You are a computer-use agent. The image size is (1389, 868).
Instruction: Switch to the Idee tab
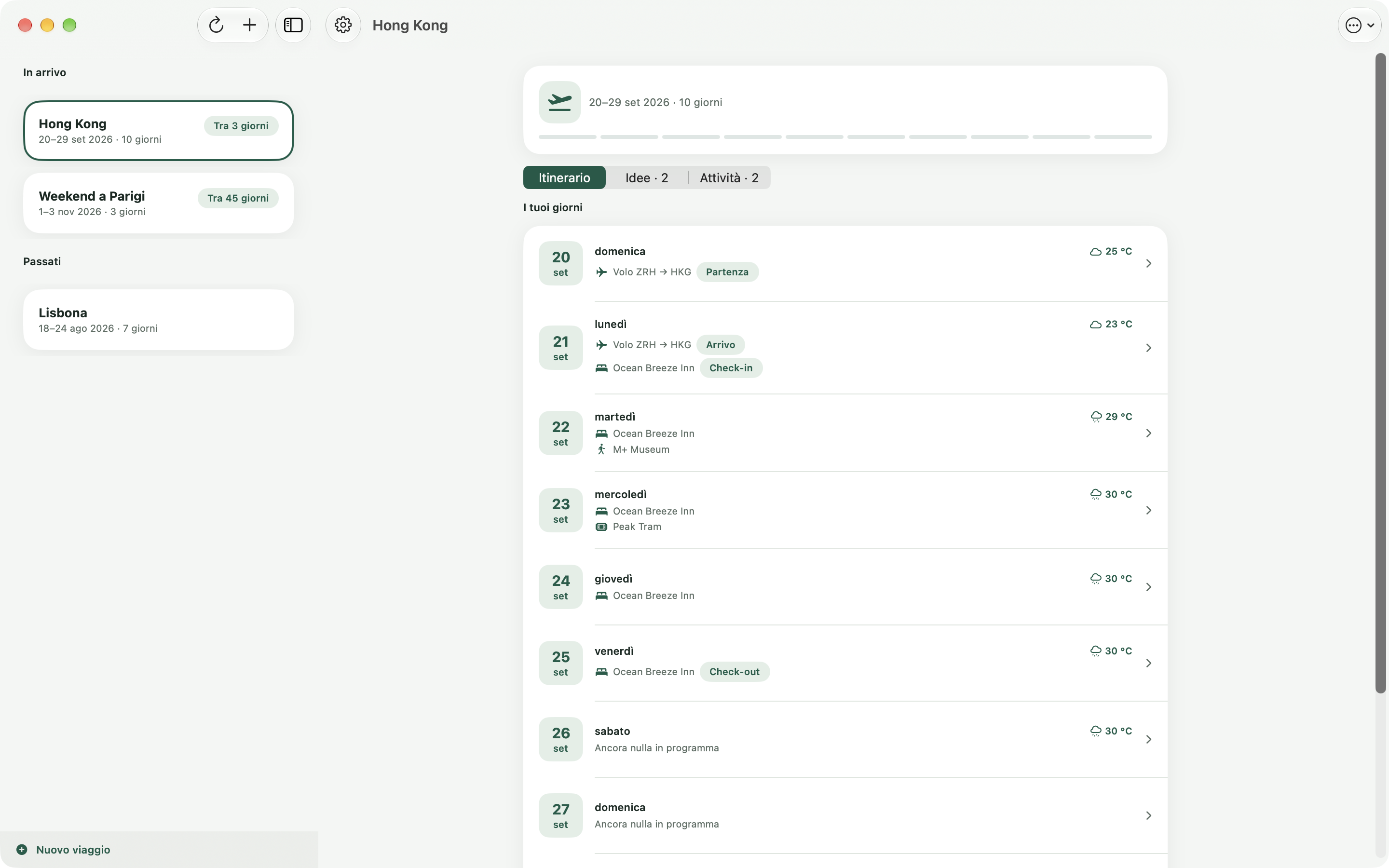(646, 178)
